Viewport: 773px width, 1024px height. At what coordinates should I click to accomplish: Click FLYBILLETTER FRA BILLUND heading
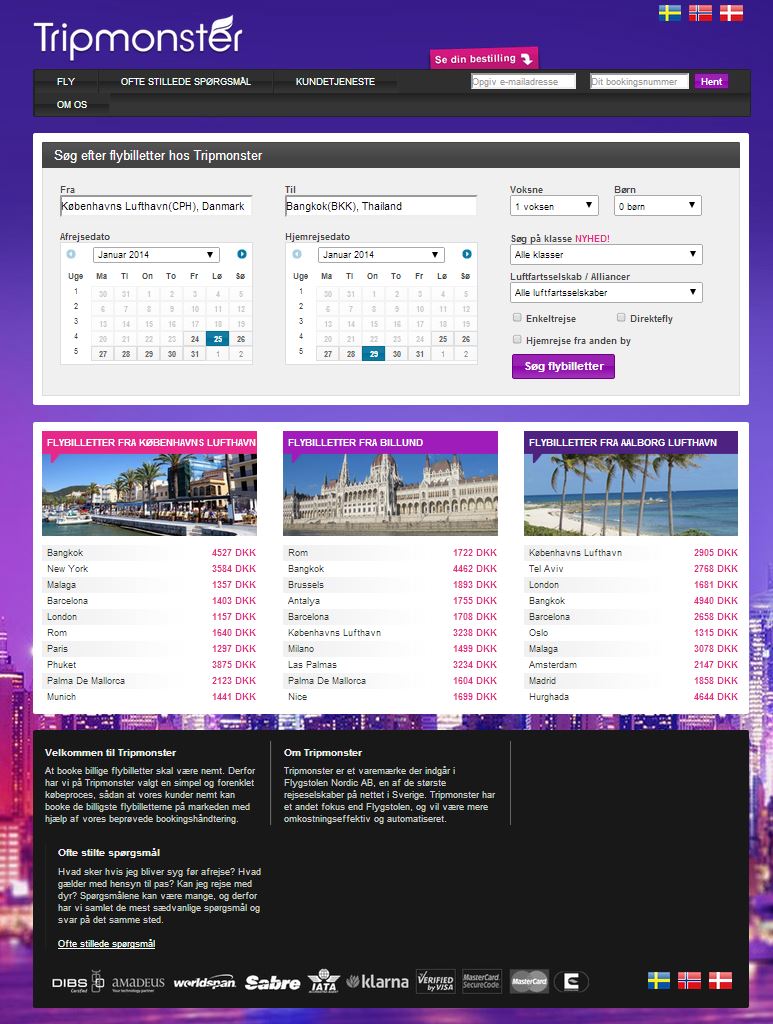tap(355, 443)
